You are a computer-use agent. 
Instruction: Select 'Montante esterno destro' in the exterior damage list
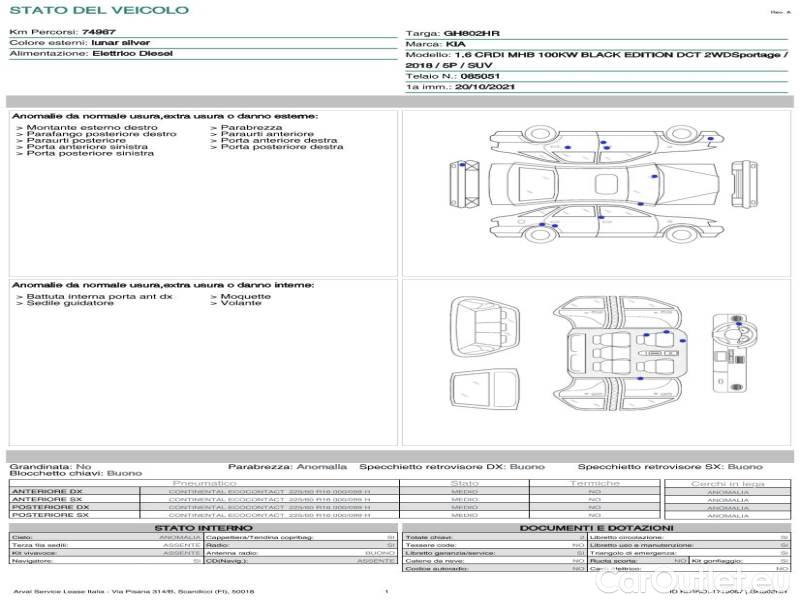pyautogui.click(x=92, y=128)
